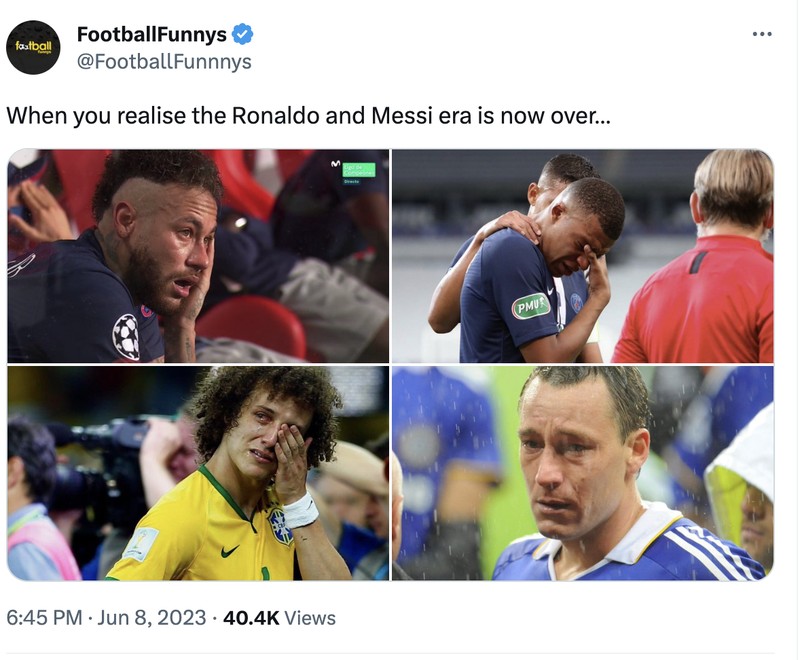Click the green broadcast overlay in Neymar photo
The width and height of the screenshot is (800, 660).
(x=357, y=168)
